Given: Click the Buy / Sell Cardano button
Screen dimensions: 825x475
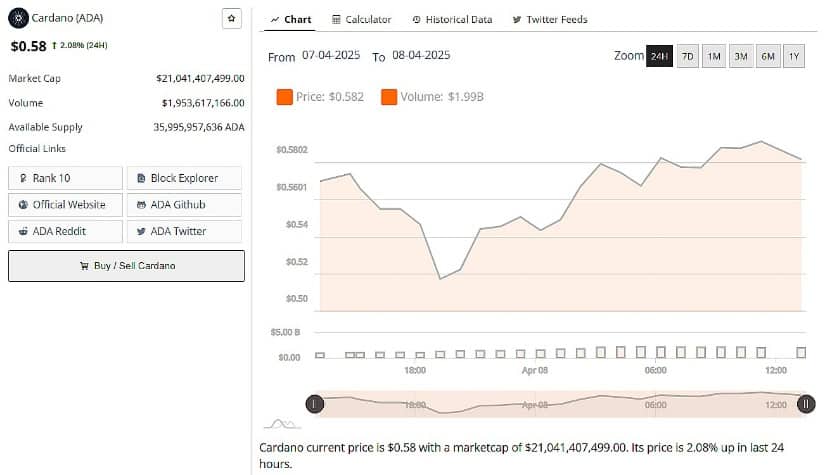Looking at the screenshot, I should tap(126, 266).
